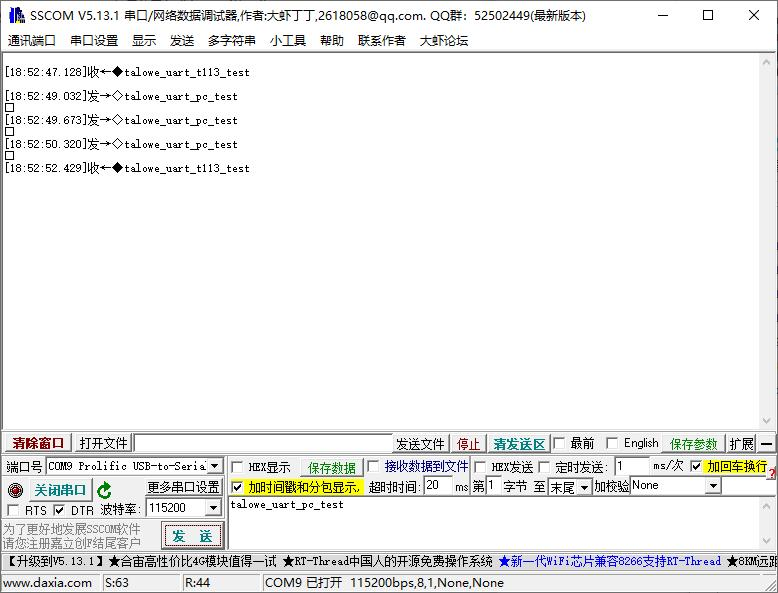Click the red question mark help icon
The image size is (778, 593).
[x=772, y=474]
